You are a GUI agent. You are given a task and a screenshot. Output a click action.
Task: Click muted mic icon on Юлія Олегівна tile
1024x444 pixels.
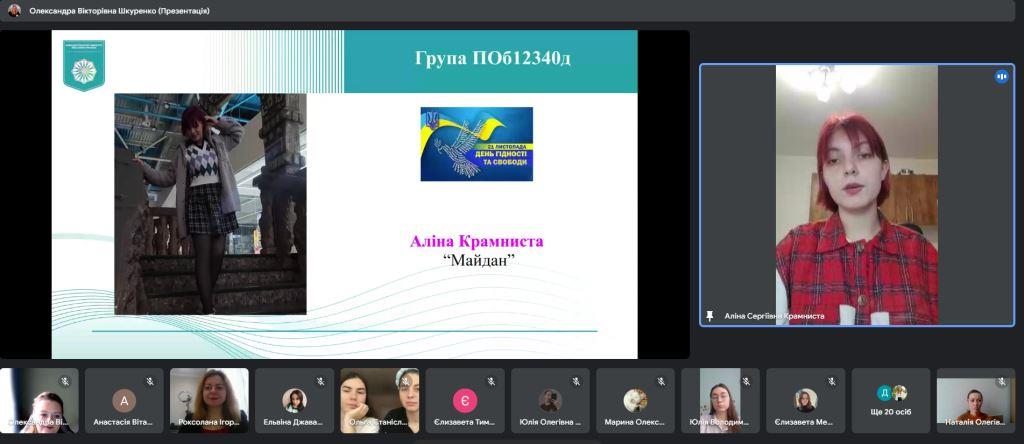576,381
